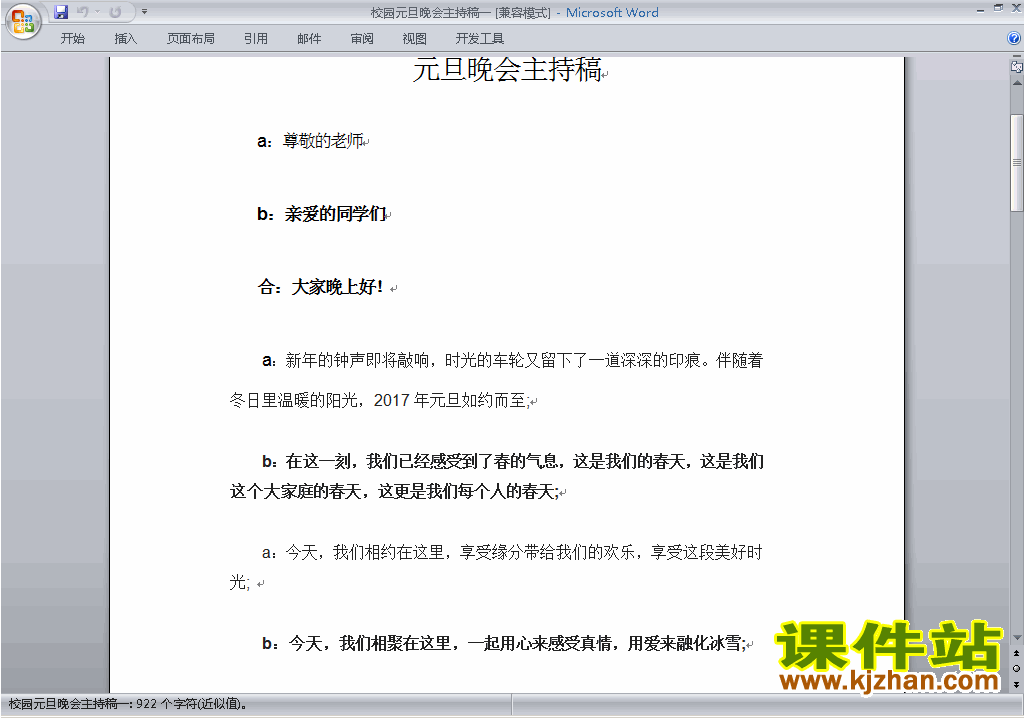The image size is (1024, 718).
Task: Open Word Help question mark icon
Action: click(1014, 39)
